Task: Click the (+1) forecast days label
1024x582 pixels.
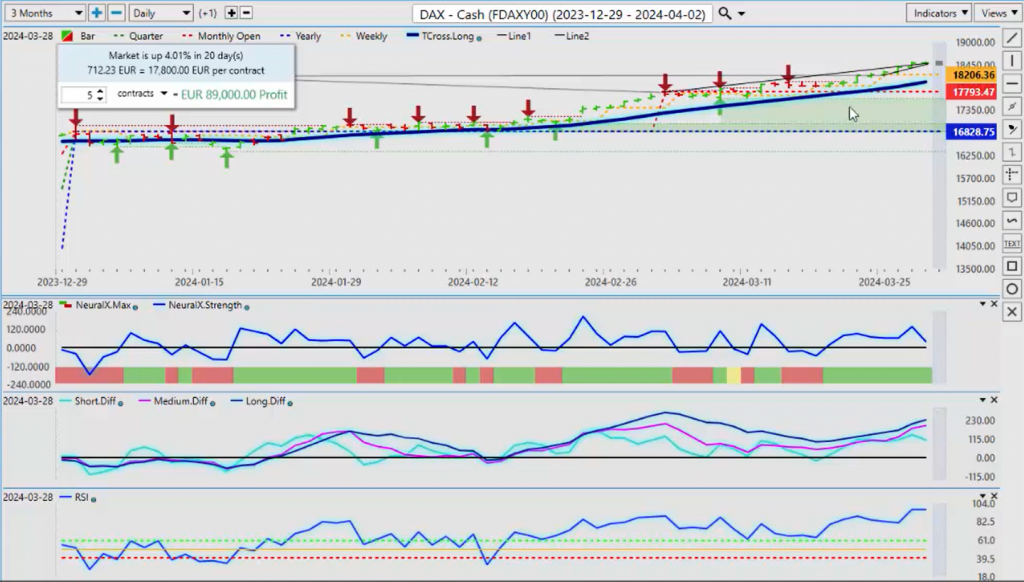Action: (208, 13)
